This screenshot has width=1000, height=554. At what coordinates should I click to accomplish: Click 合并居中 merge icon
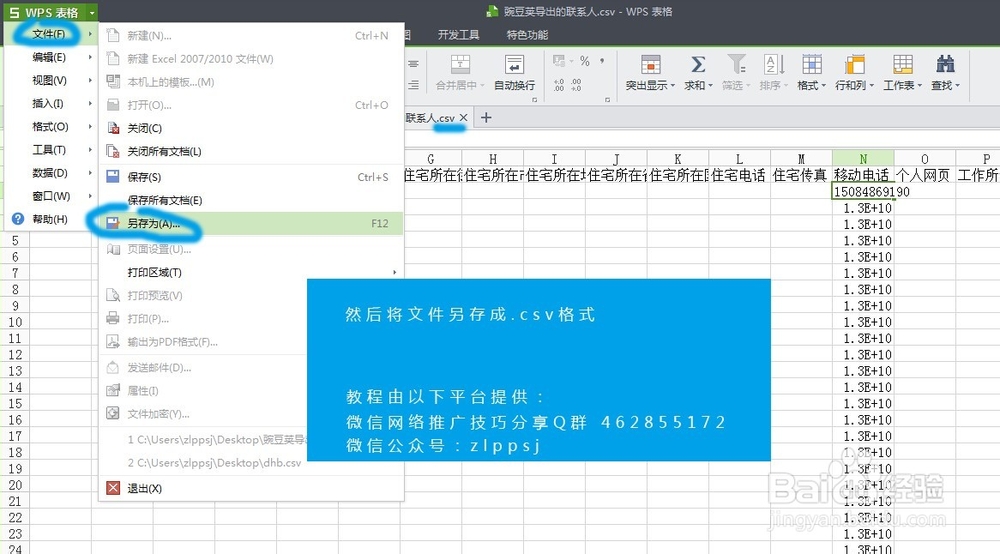460,65
